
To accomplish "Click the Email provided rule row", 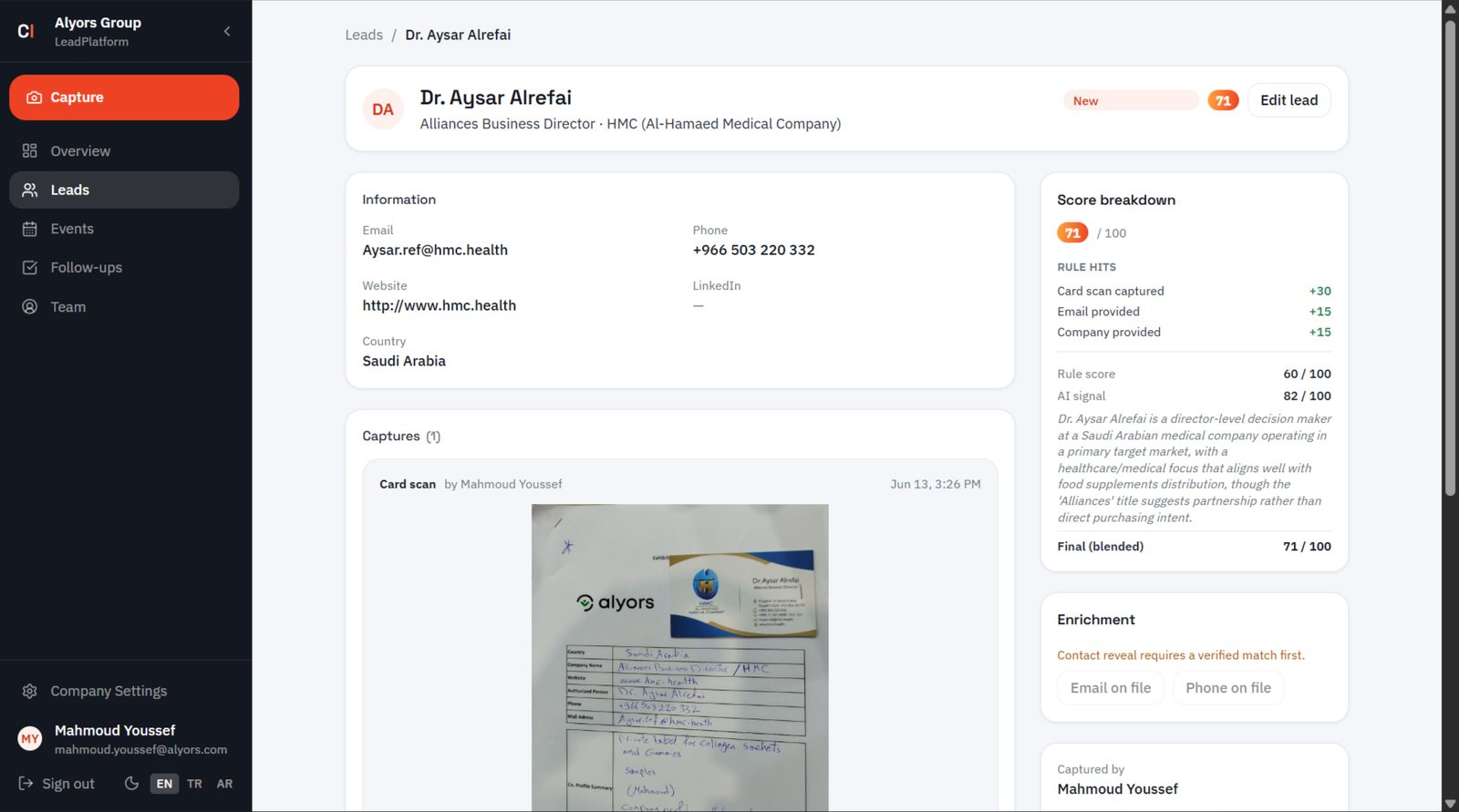I will coord(1194,312).
